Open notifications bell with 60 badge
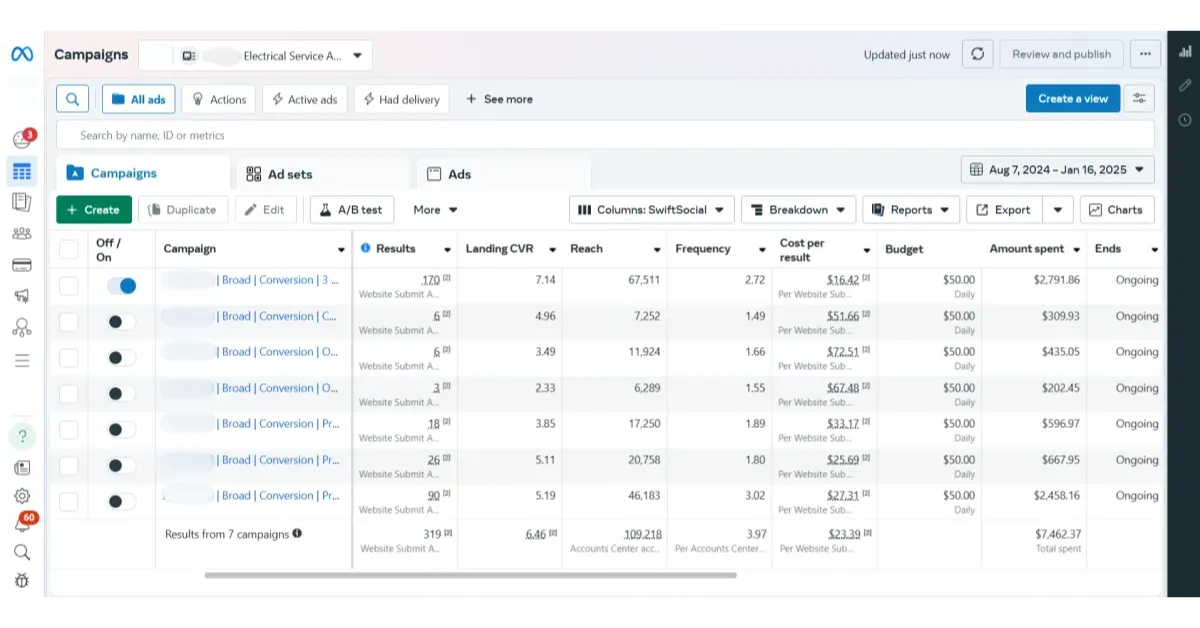 [23, 523]
